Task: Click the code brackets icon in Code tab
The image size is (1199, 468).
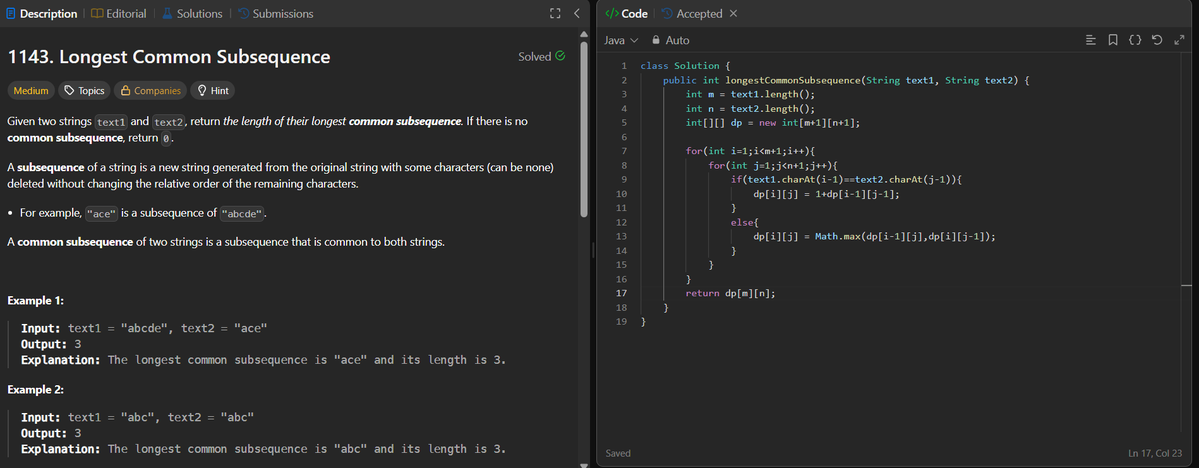Action: 611,14
